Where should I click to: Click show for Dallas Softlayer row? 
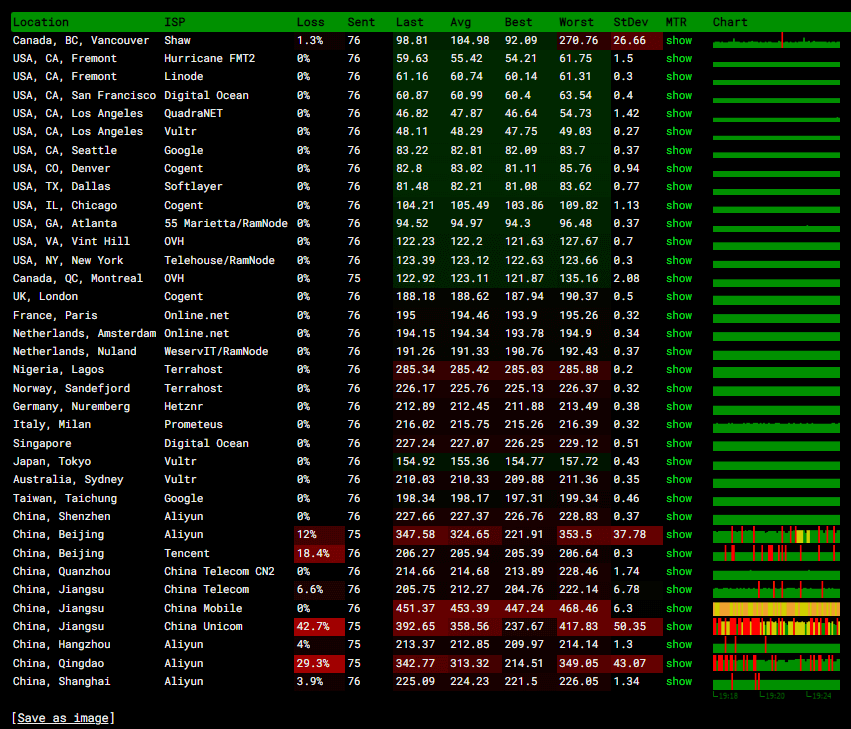[x=679, y=186]
